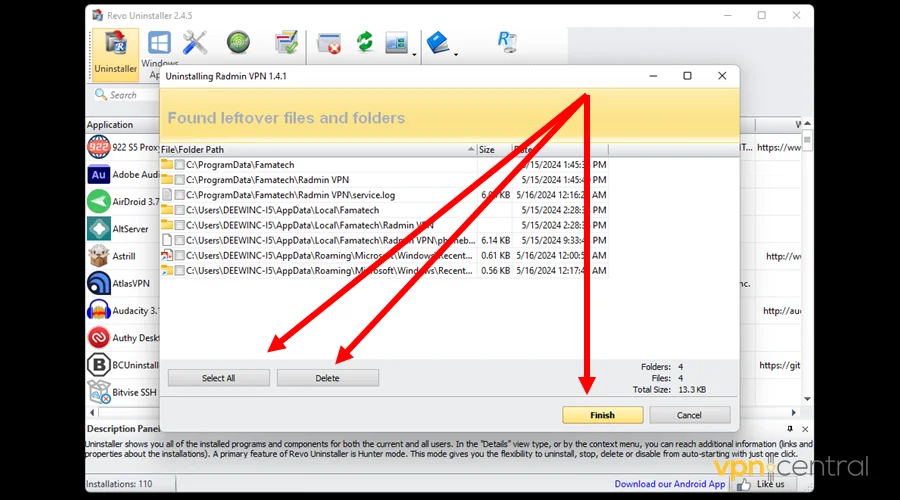Select the Bitvise SSH application icon
The height and width of the screenshot is (500, 900).
tap(99, 392)
